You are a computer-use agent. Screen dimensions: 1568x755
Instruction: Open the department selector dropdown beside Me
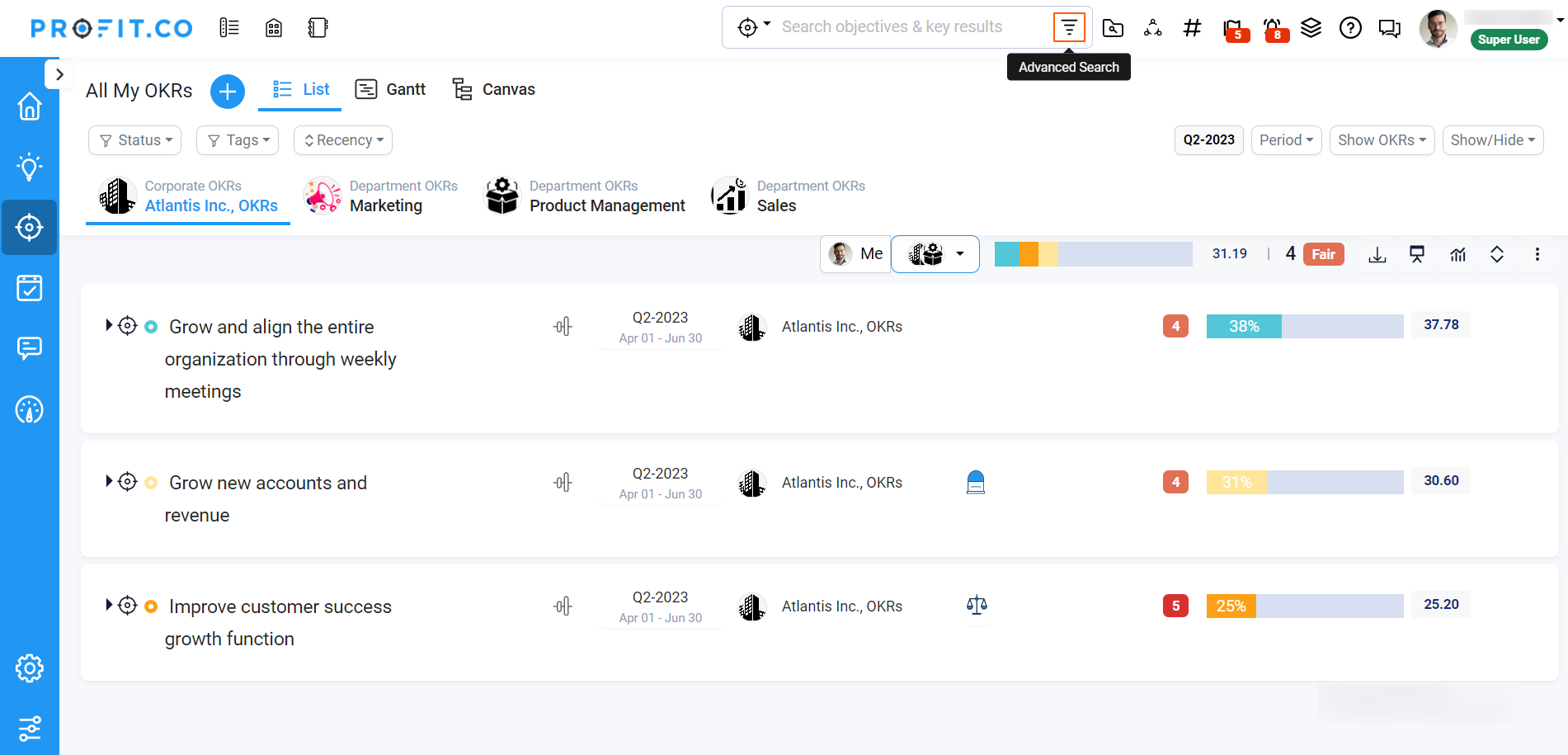coord(935,254)
